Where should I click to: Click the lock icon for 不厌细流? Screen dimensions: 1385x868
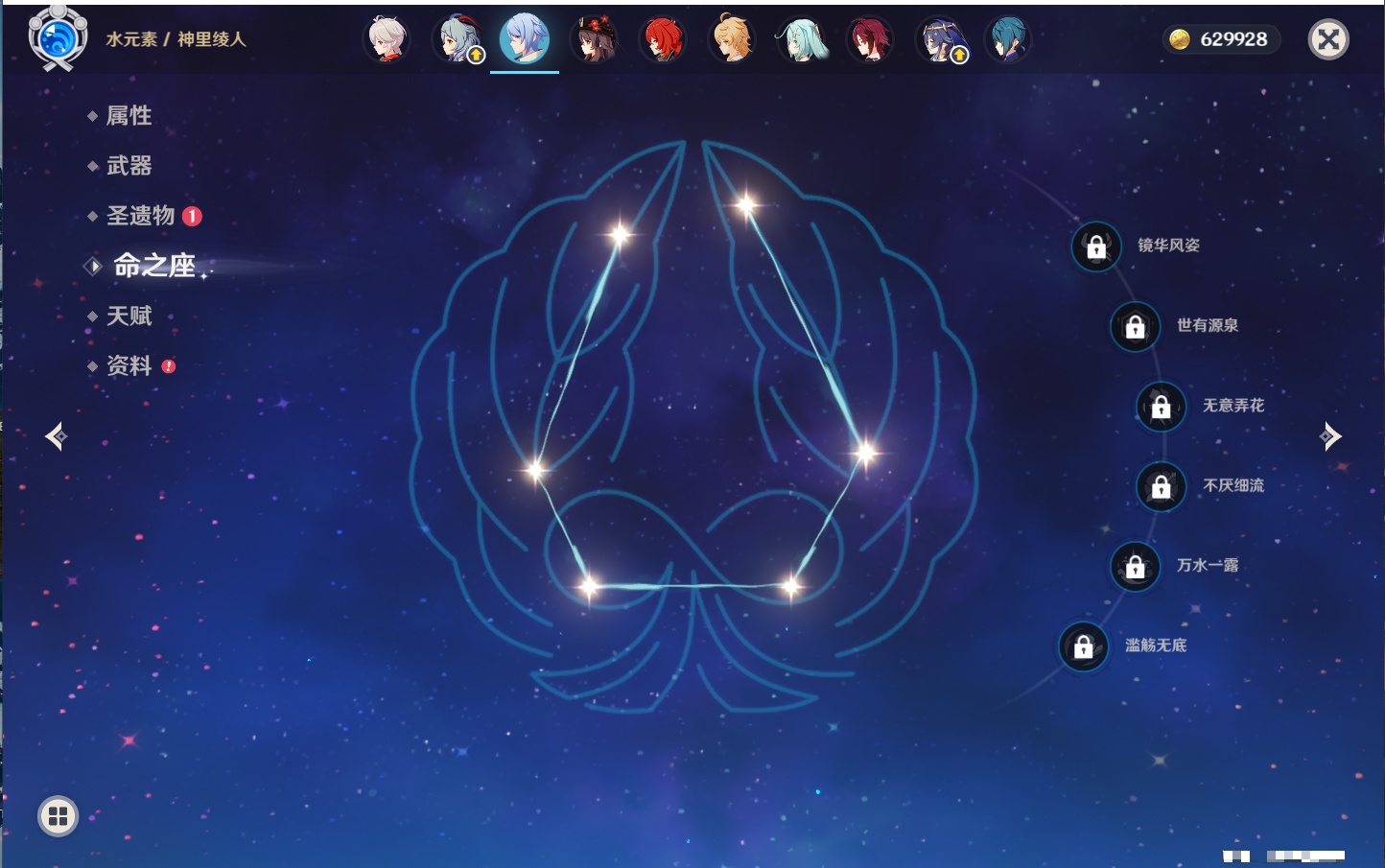(1161, 487)
